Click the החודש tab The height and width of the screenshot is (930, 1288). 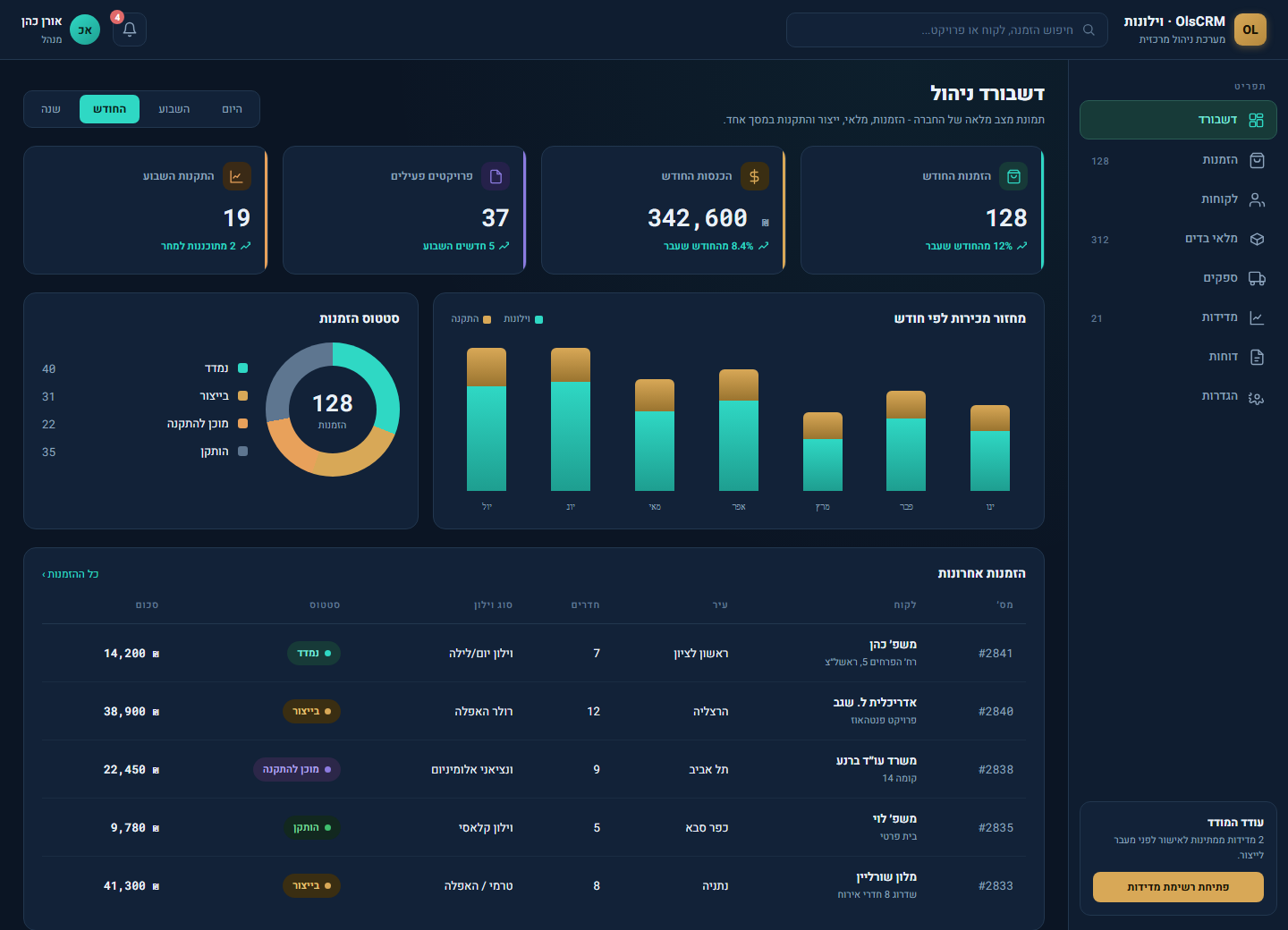coord(109,109)
